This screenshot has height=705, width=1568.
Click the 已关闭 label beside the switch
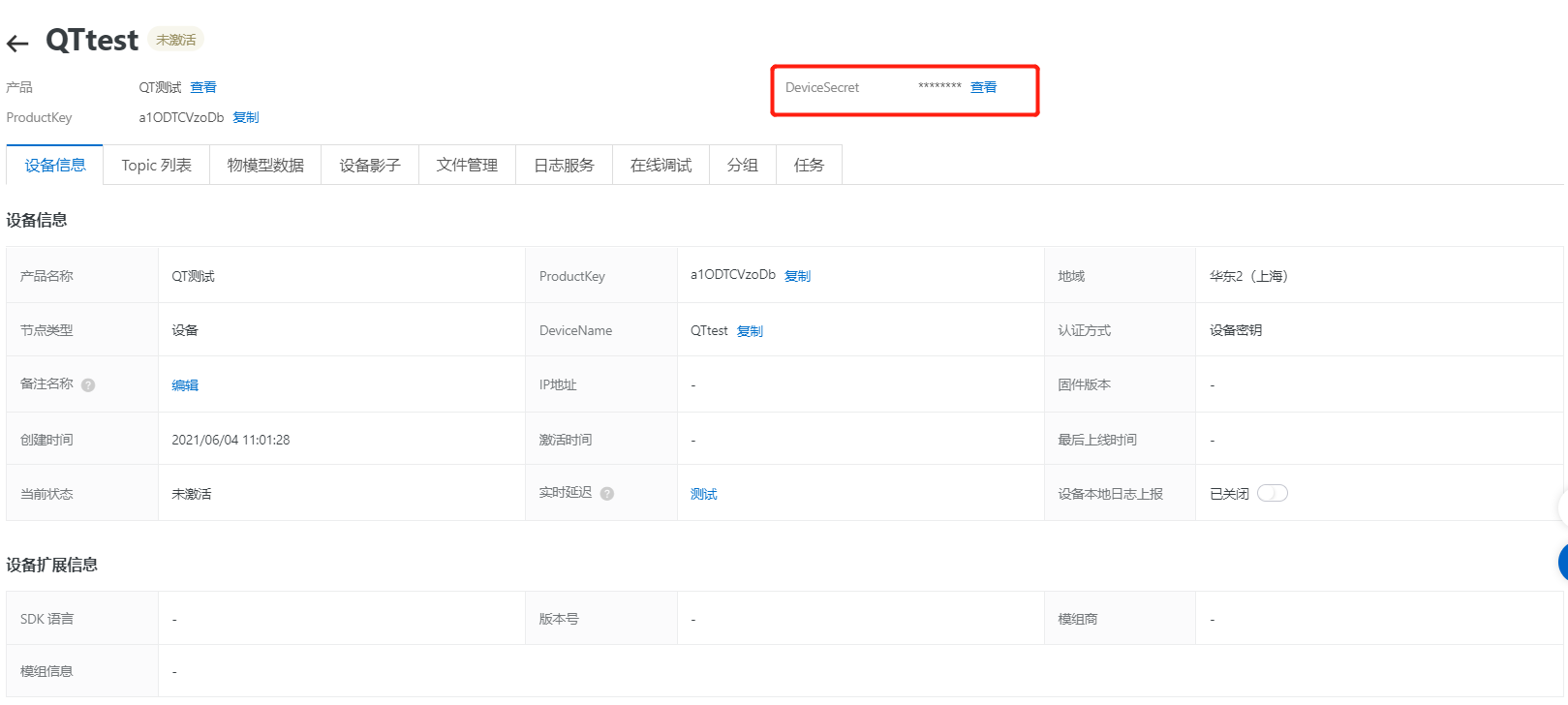tap(1229, 494)
